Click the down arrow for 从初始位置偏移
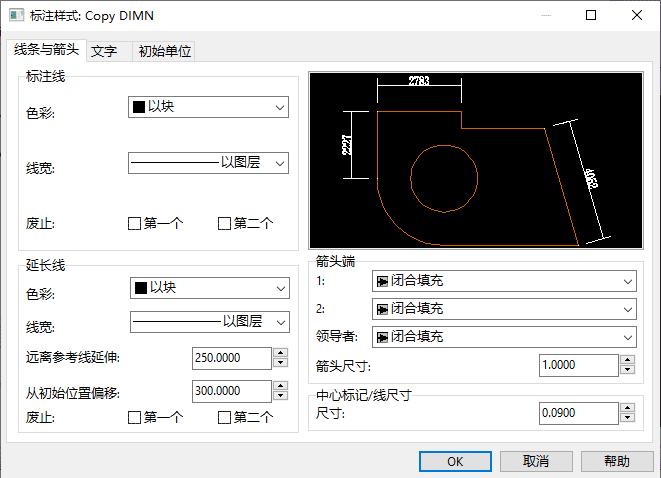 [280, 397]
